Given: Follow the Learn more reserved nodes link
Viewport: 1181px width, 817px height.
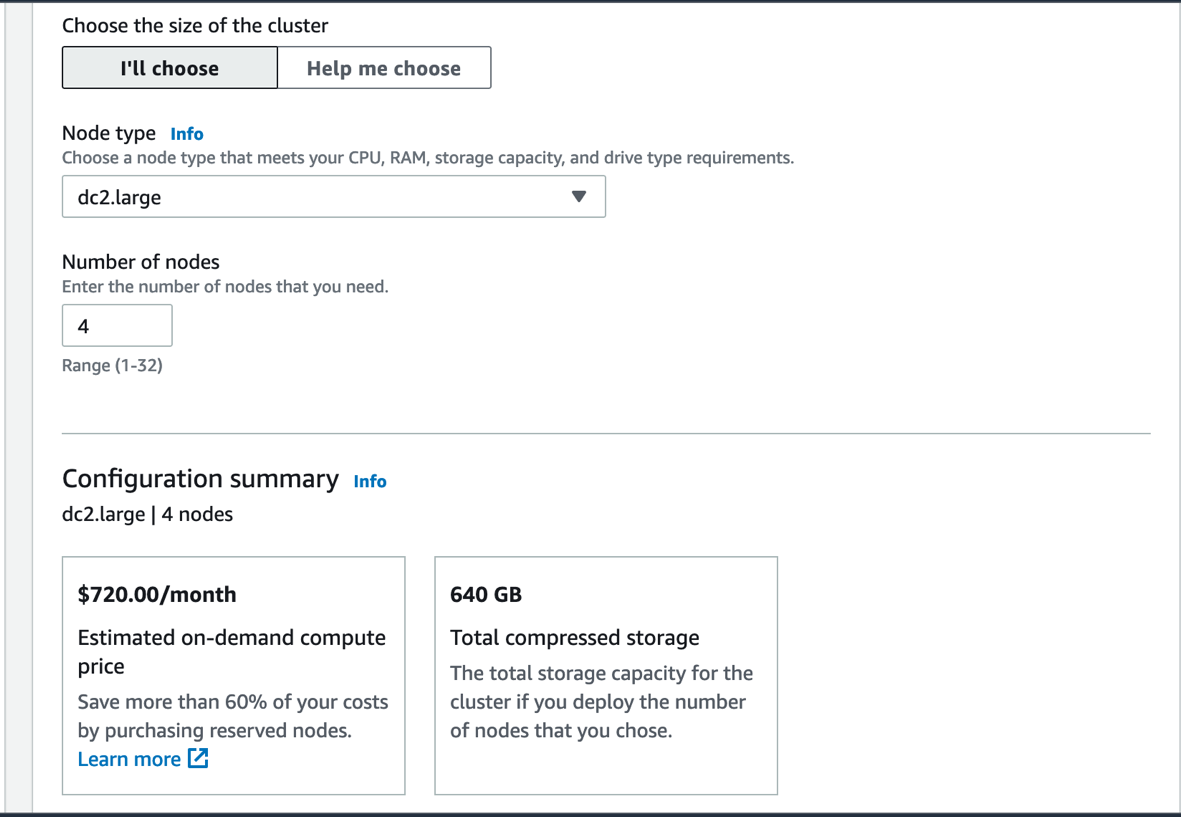Looking at the screenshot, I should click(x=129, y=759).
